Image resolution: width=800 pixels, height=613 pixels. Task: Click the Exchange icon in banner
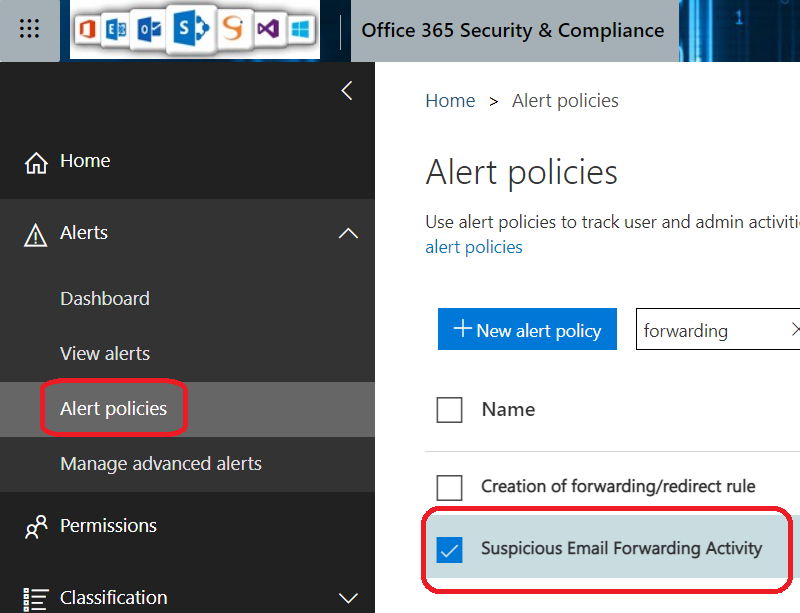[x=118, y=30]
